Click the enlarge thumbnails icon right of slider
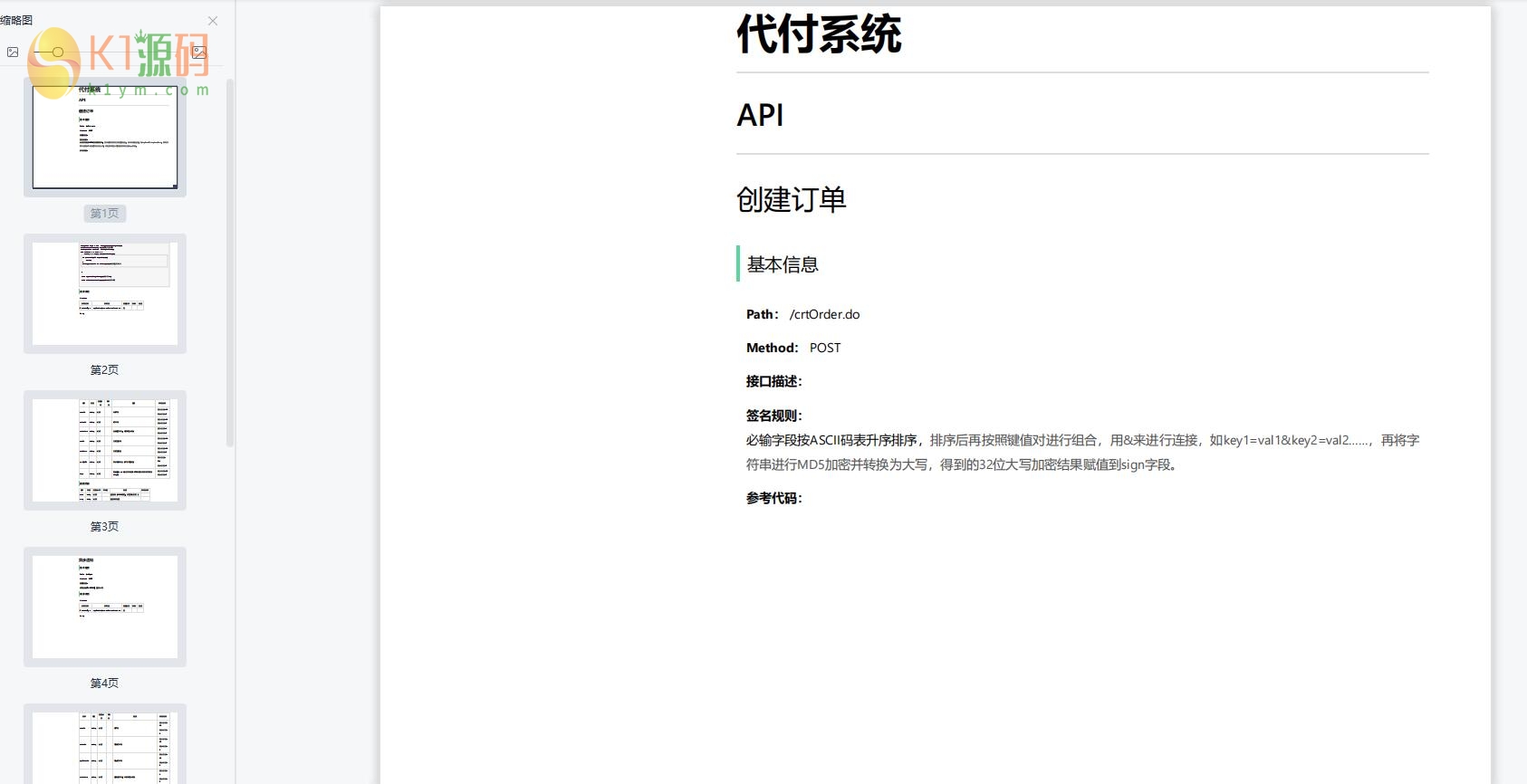This screenshot has height=784, width=1527. [x=199, y=53]
